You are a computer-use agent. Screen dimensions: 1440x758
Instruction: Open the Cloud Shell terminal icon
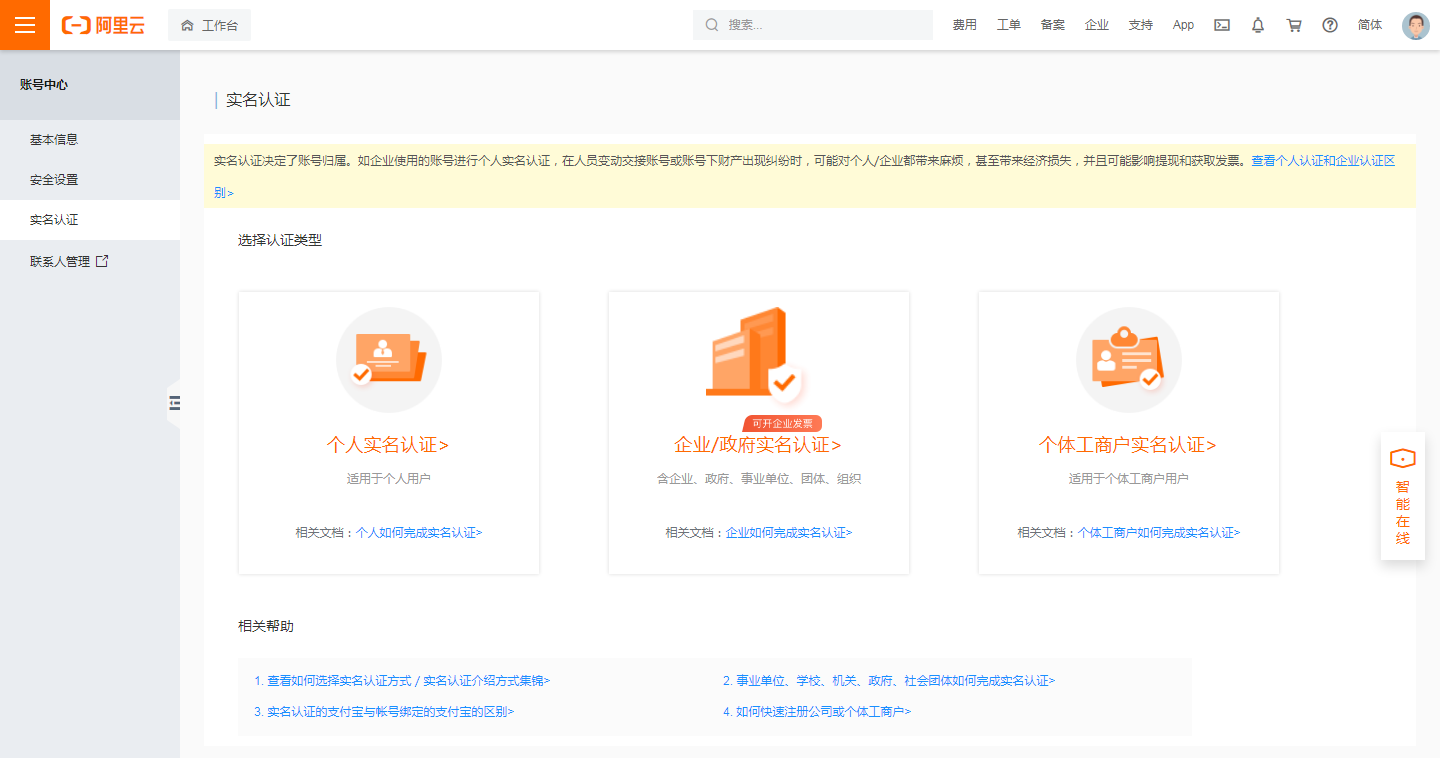[x=1222, y=25]
